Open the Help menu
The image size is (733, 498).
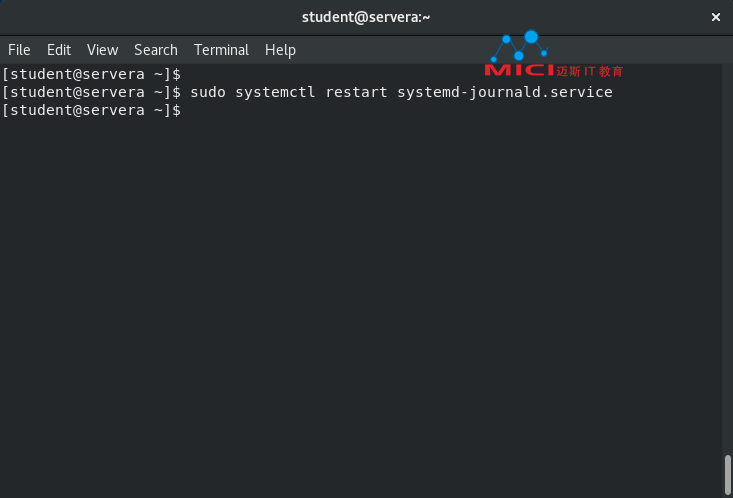tap(280, 50)
